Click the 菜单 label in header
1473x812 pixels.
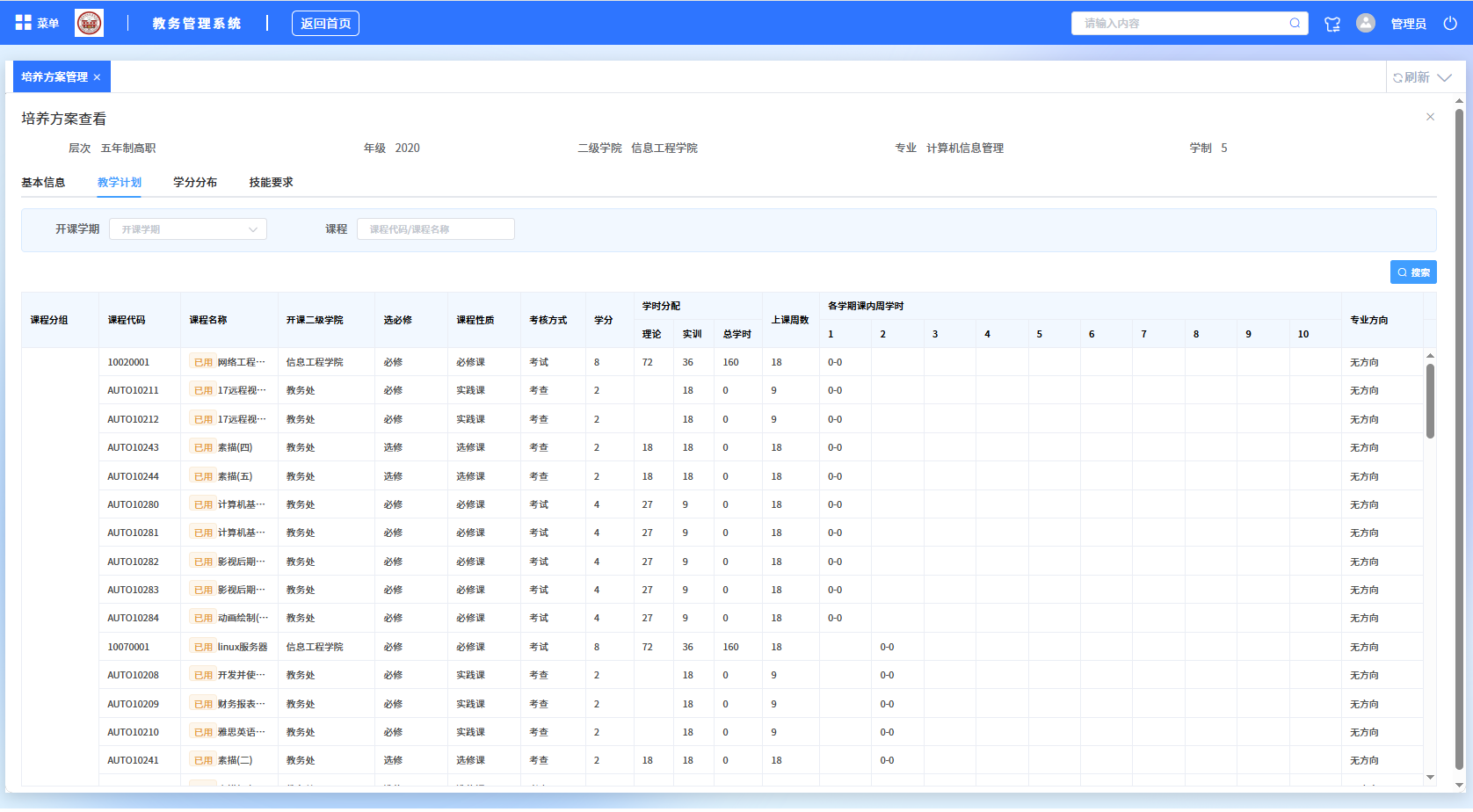47,23
